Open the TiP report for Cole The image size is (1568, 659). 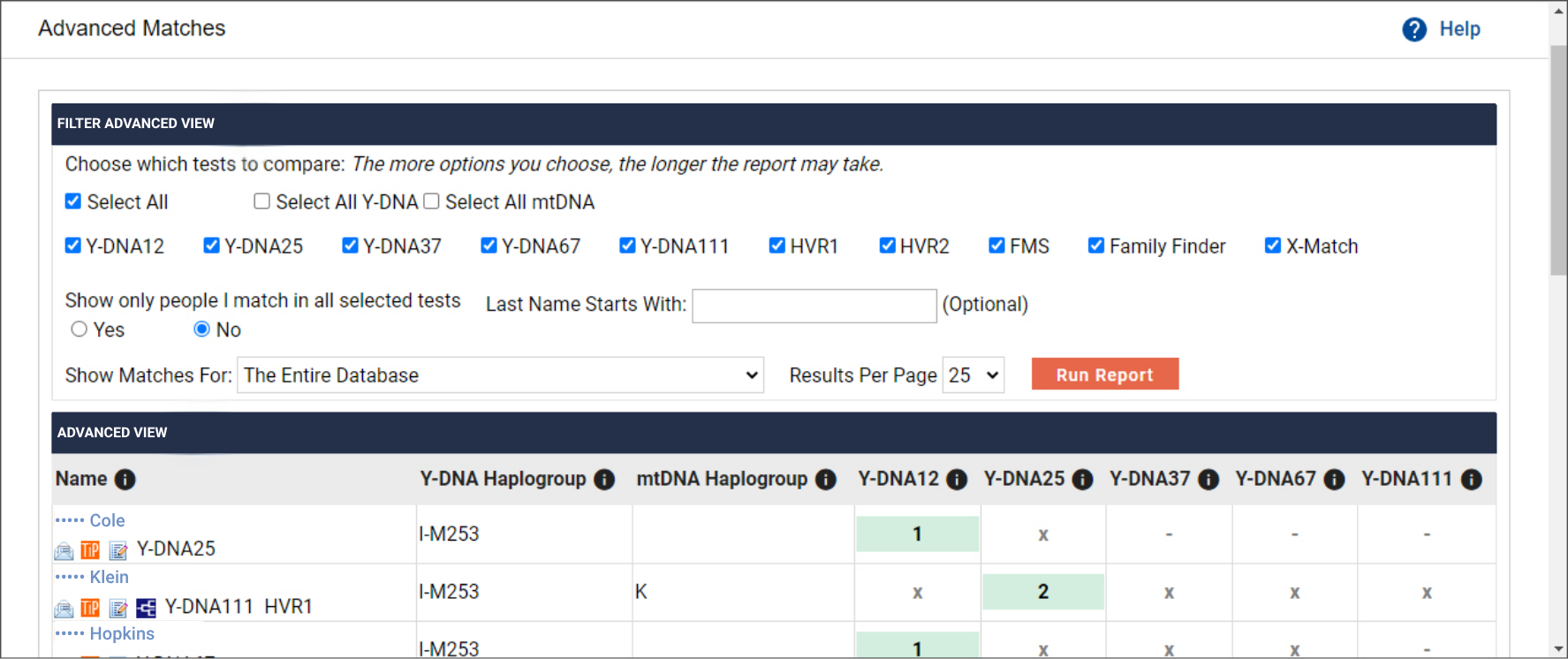coord(90,550)
